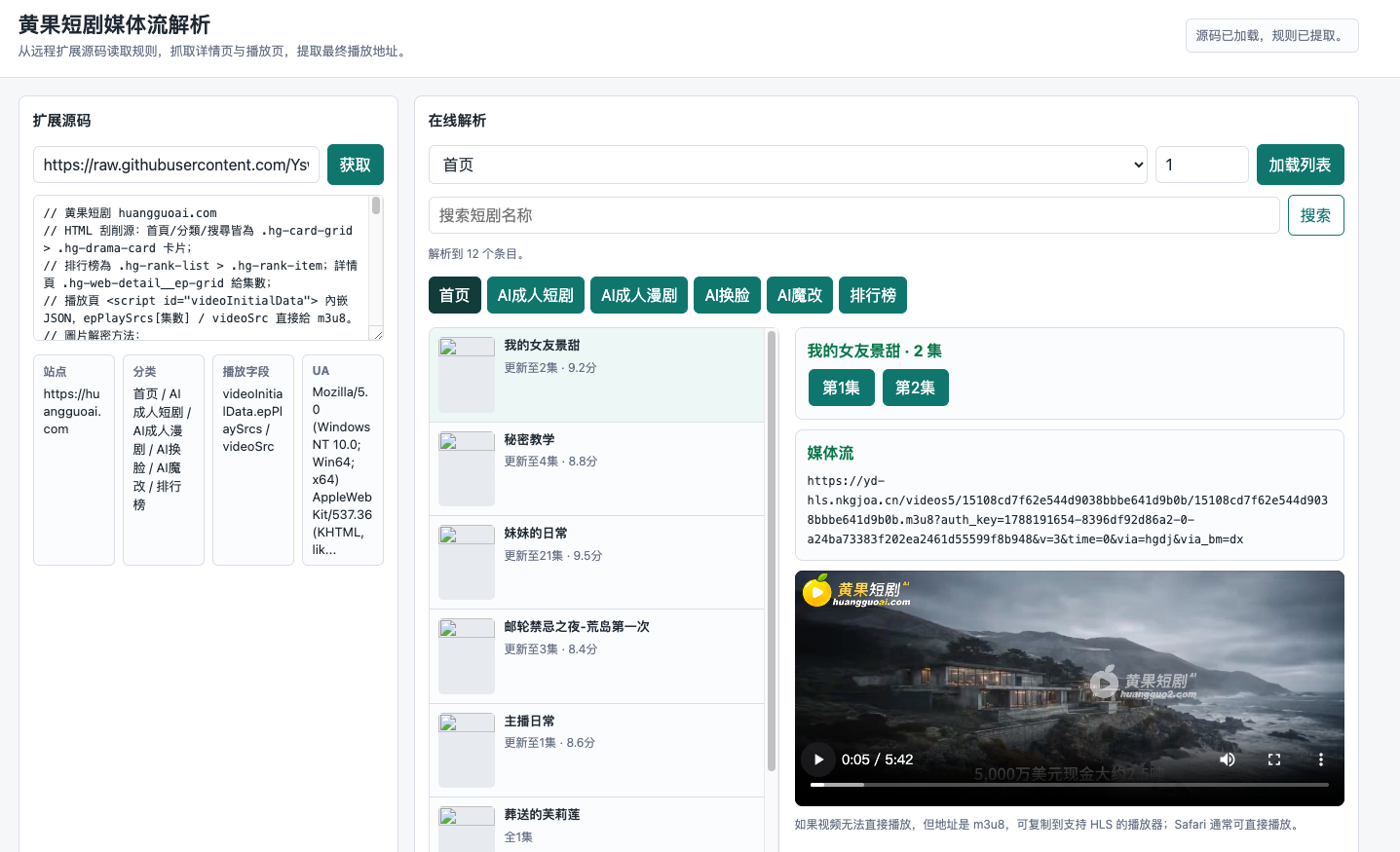This screenshot has height=852, width=1400.
Task: Click the 站点 info card
Action: (74, 460)
